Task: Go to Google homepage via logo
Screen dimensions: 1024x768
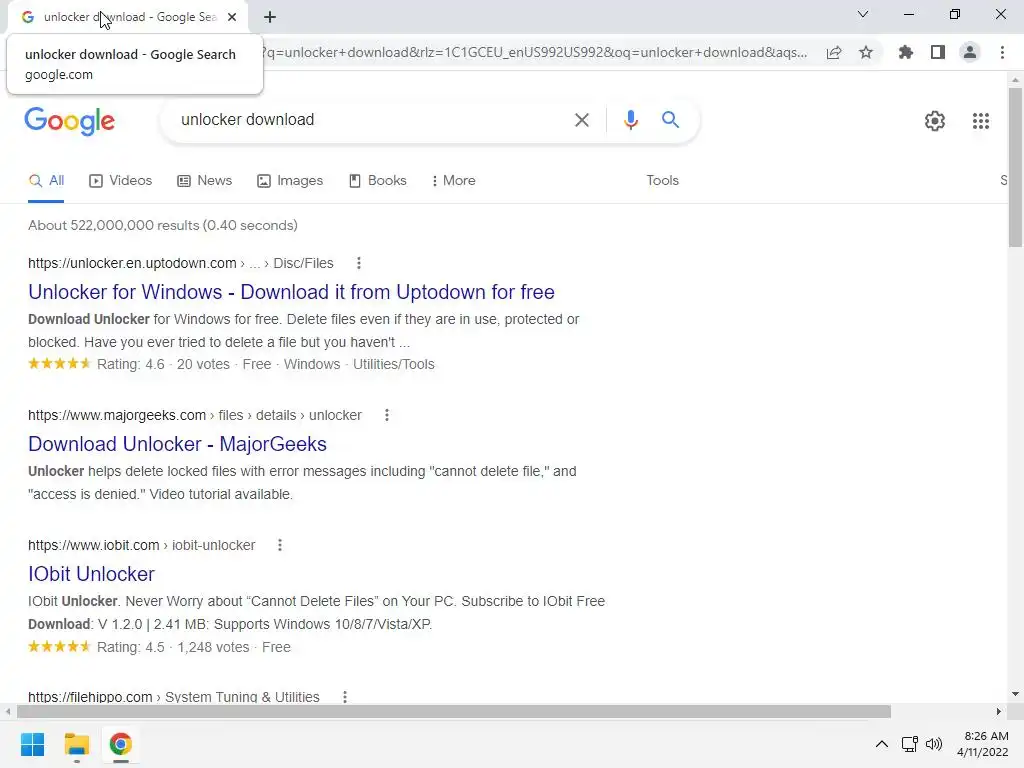Action: coord(69,121)
